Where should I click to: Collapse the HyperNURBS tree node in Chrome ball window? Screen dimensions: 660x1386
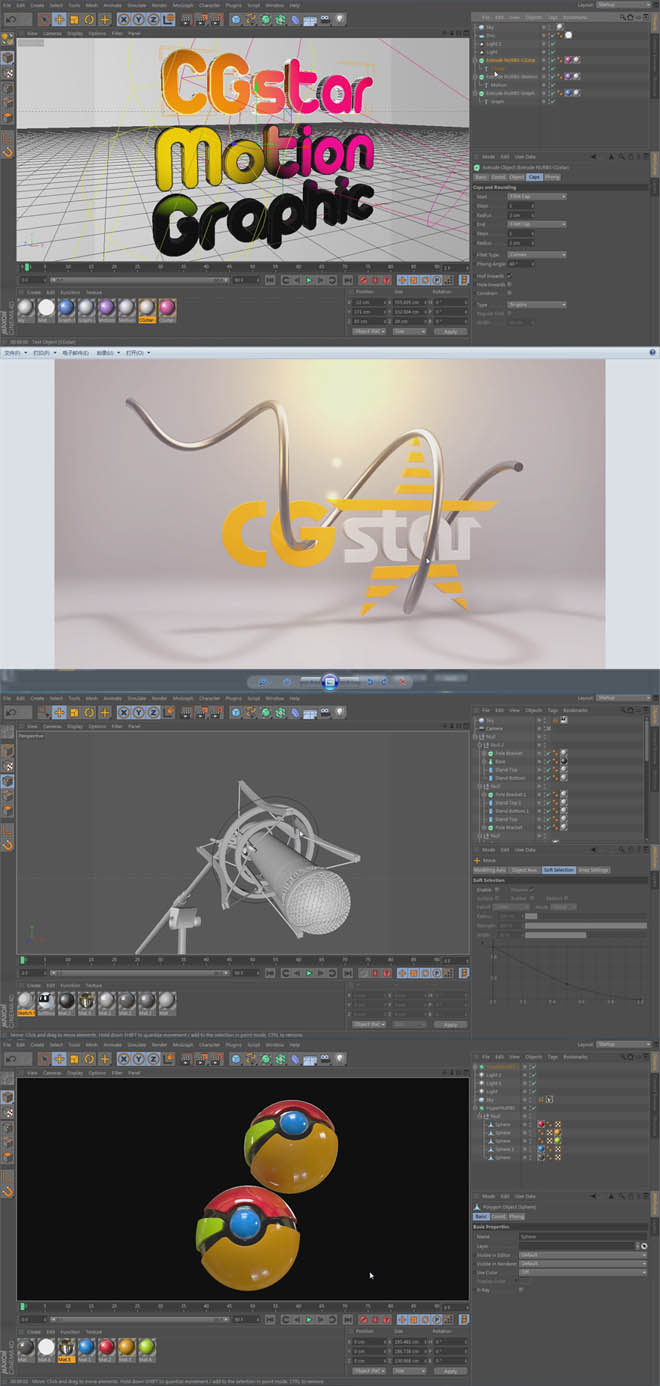point(476,1108)
